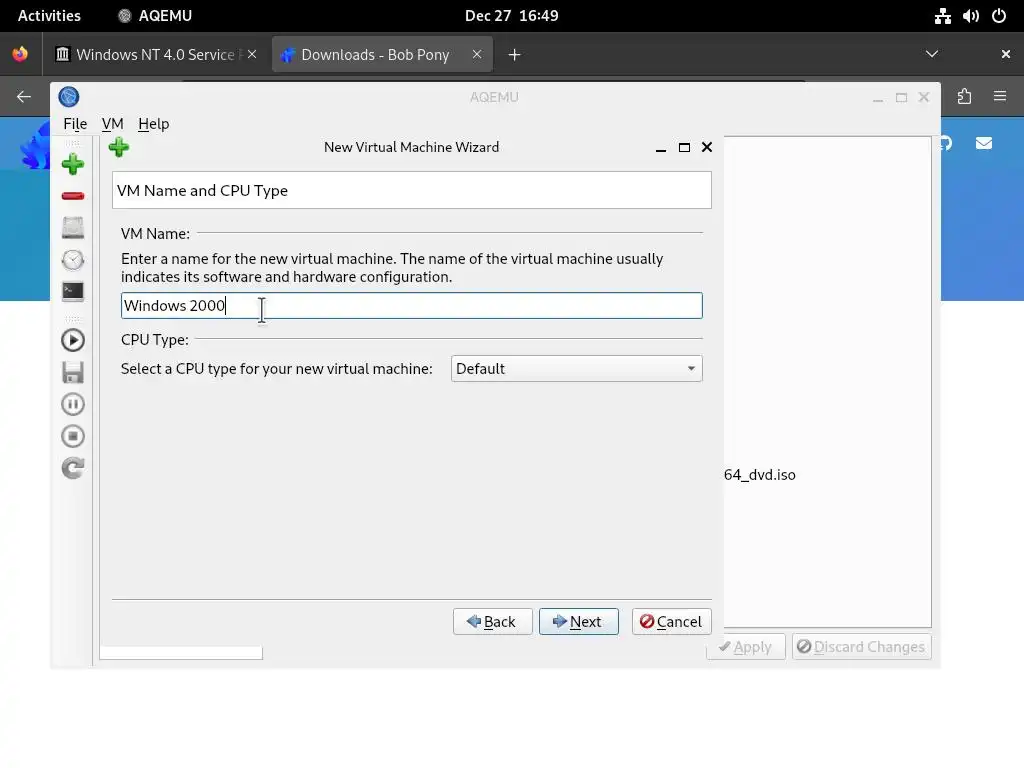Pause the VM with the pause icon

[x=72, y=404]
